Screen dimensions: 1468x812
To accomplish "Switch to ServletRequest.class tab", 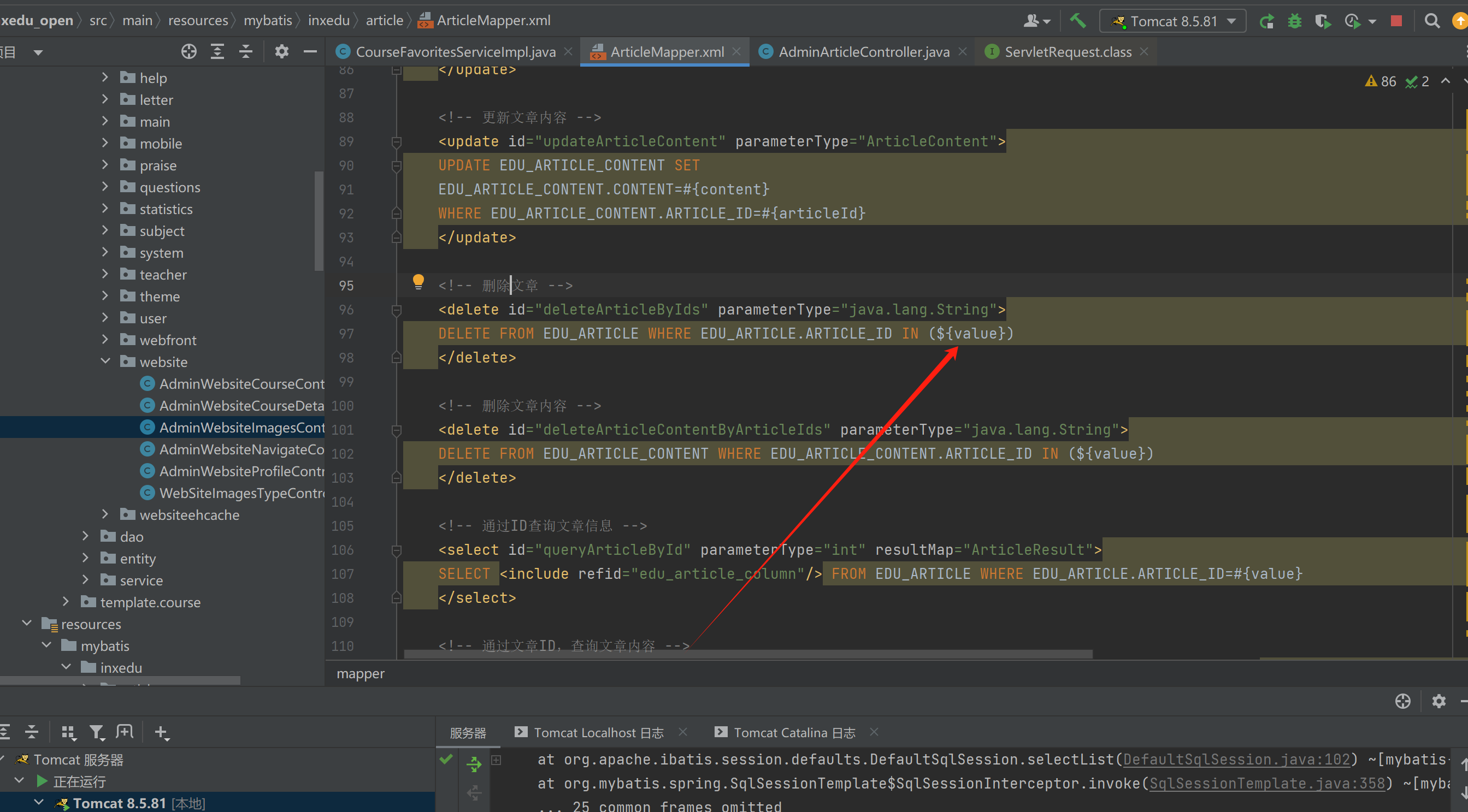I will 1068,52.
